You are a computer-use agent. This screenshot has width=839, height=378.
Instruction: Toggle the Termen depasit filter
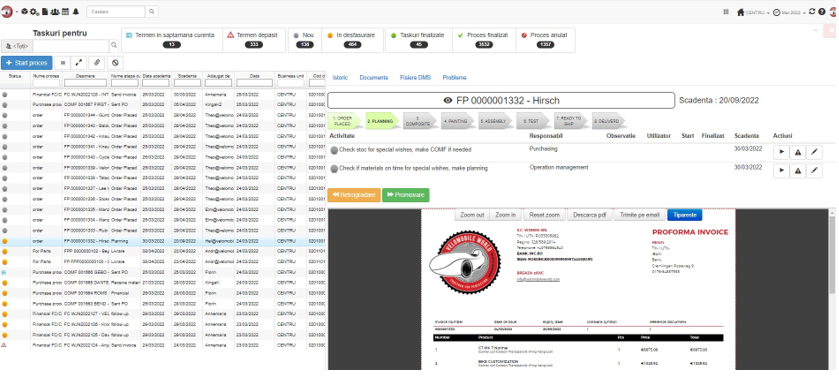pyautogui.click(x=254, y=40)
